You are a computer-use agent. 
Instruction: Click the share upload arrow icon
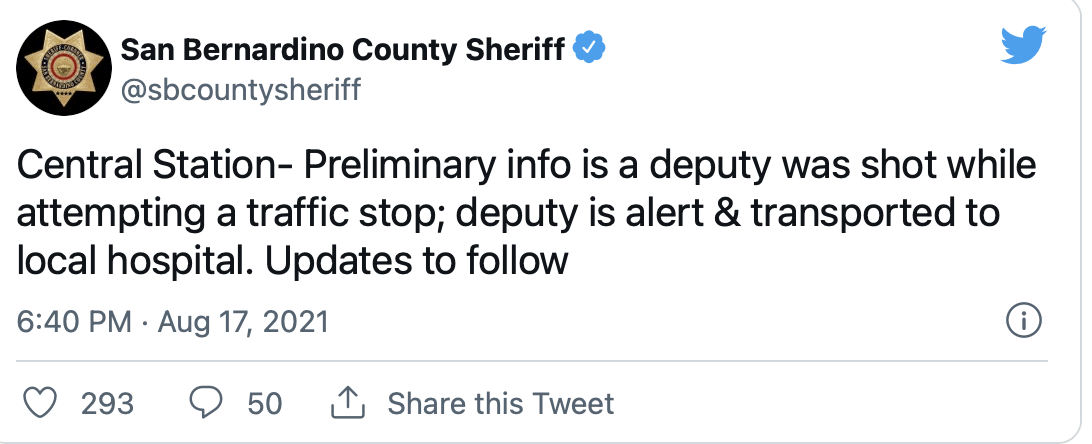tap(348, 403)
